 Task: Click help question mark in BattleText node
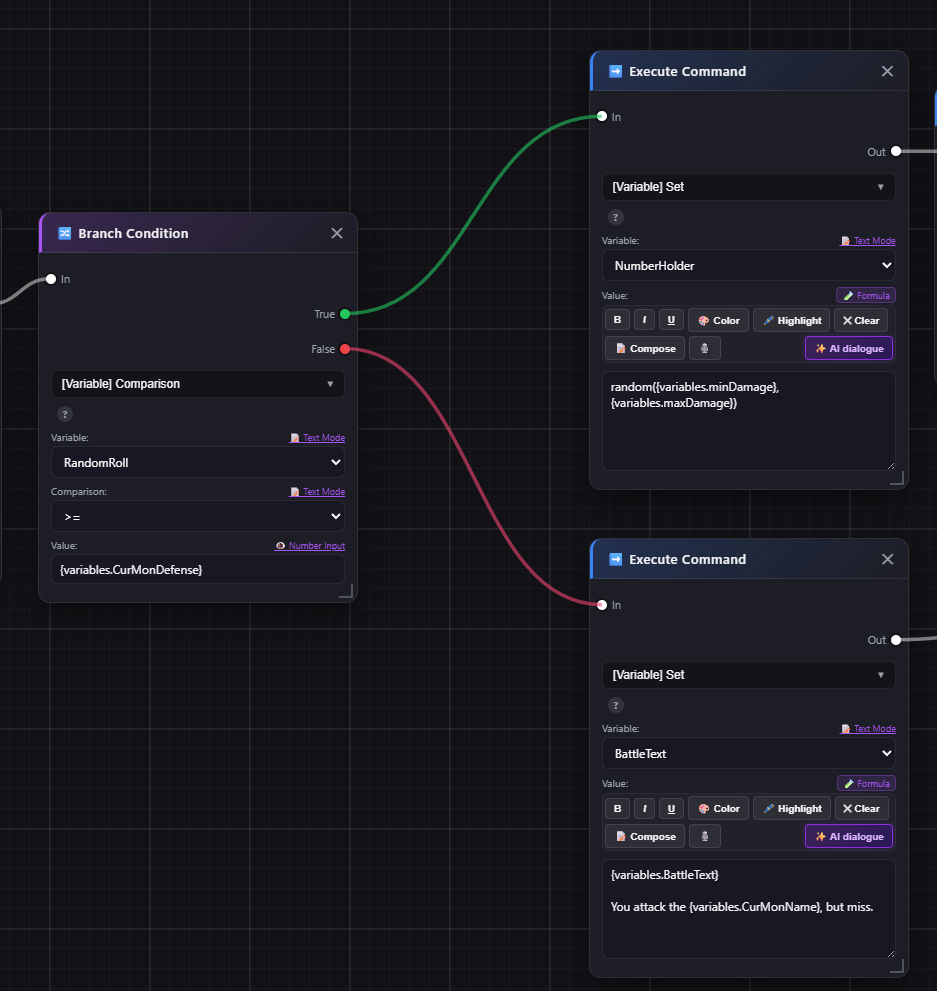[x=616, y=705]
